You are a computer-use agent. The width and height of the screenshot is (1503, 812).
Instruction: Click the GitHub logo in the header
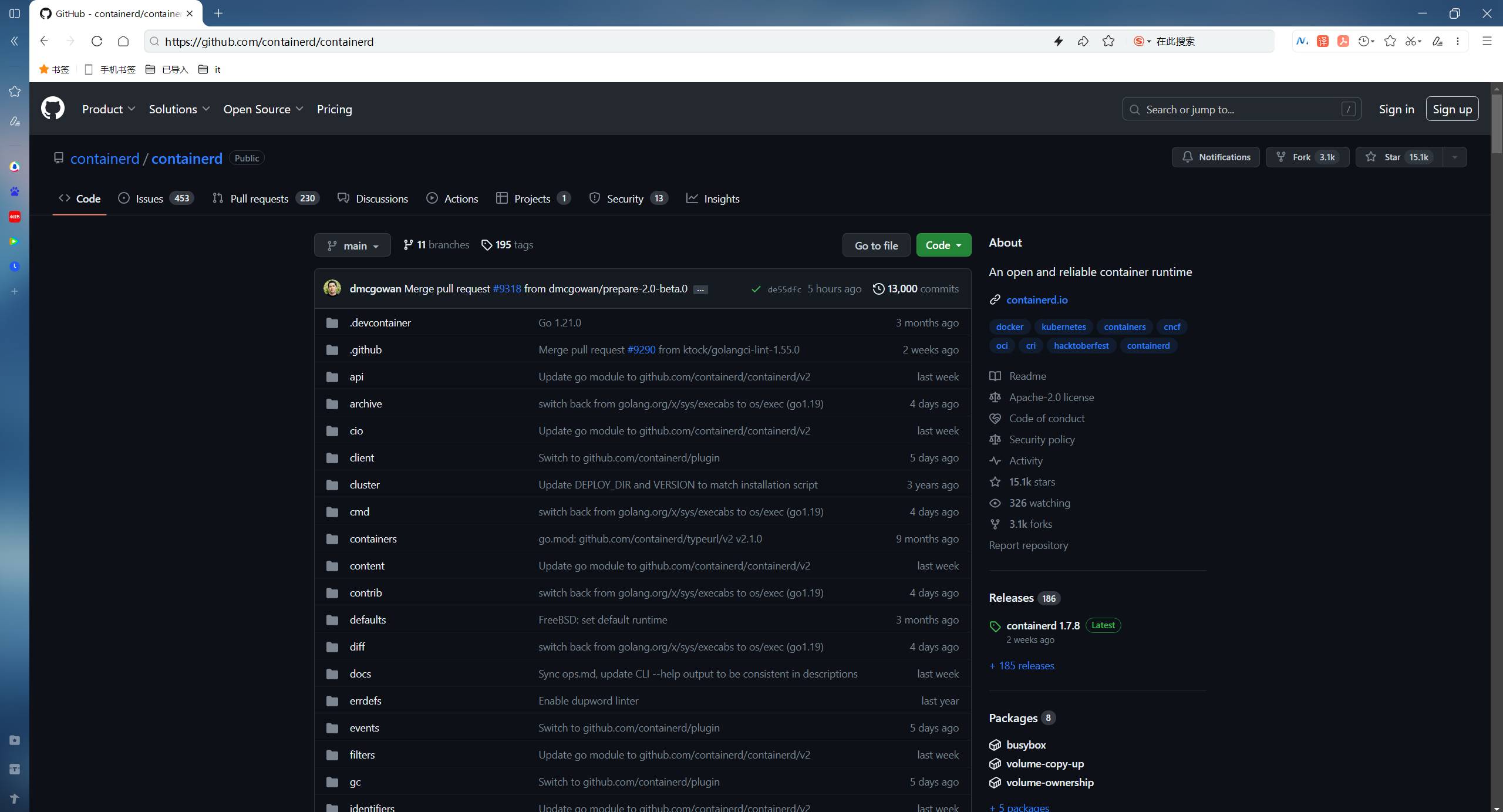tap(53, 109)
